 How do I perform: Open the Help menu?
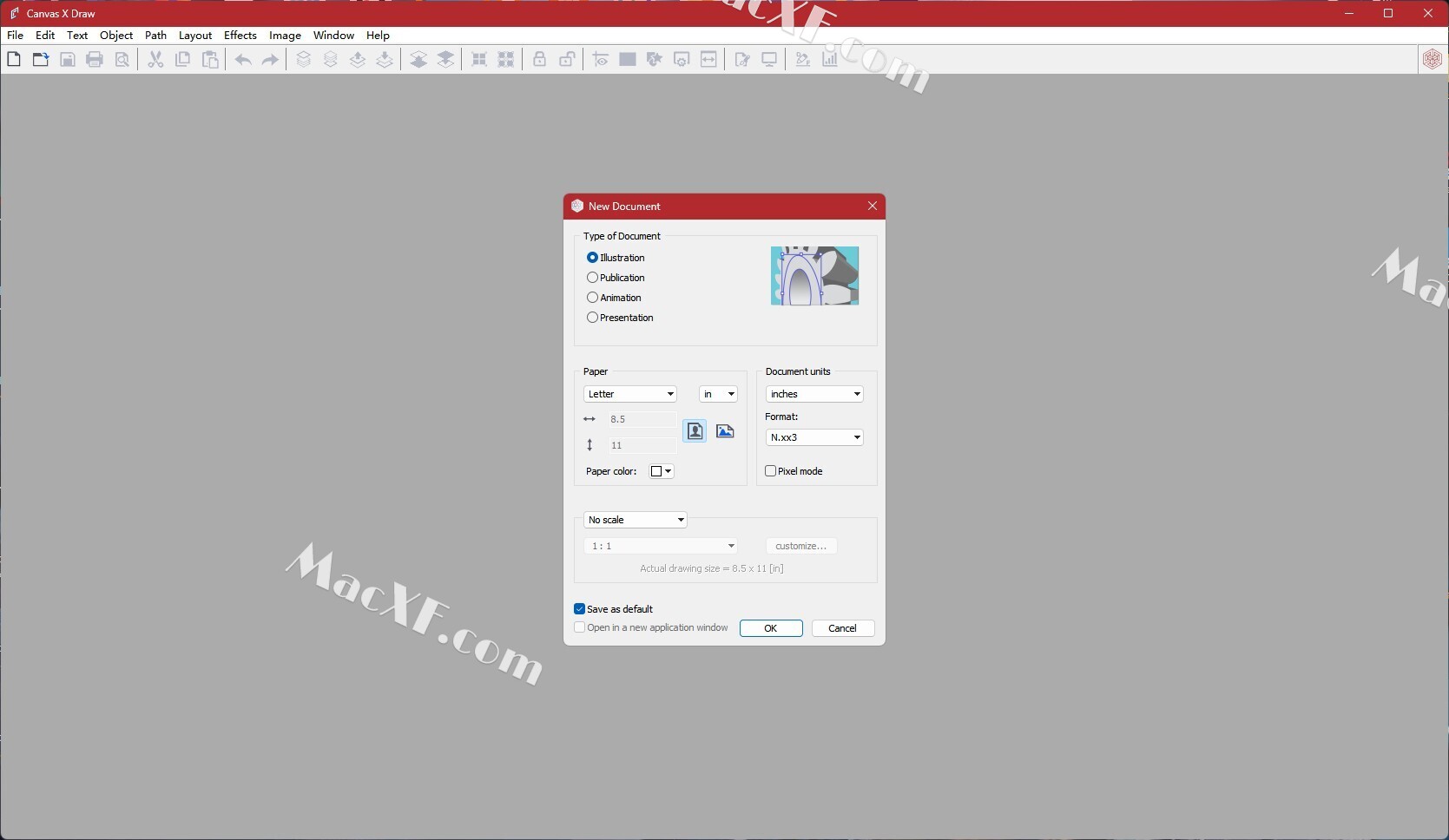[378, 36]
